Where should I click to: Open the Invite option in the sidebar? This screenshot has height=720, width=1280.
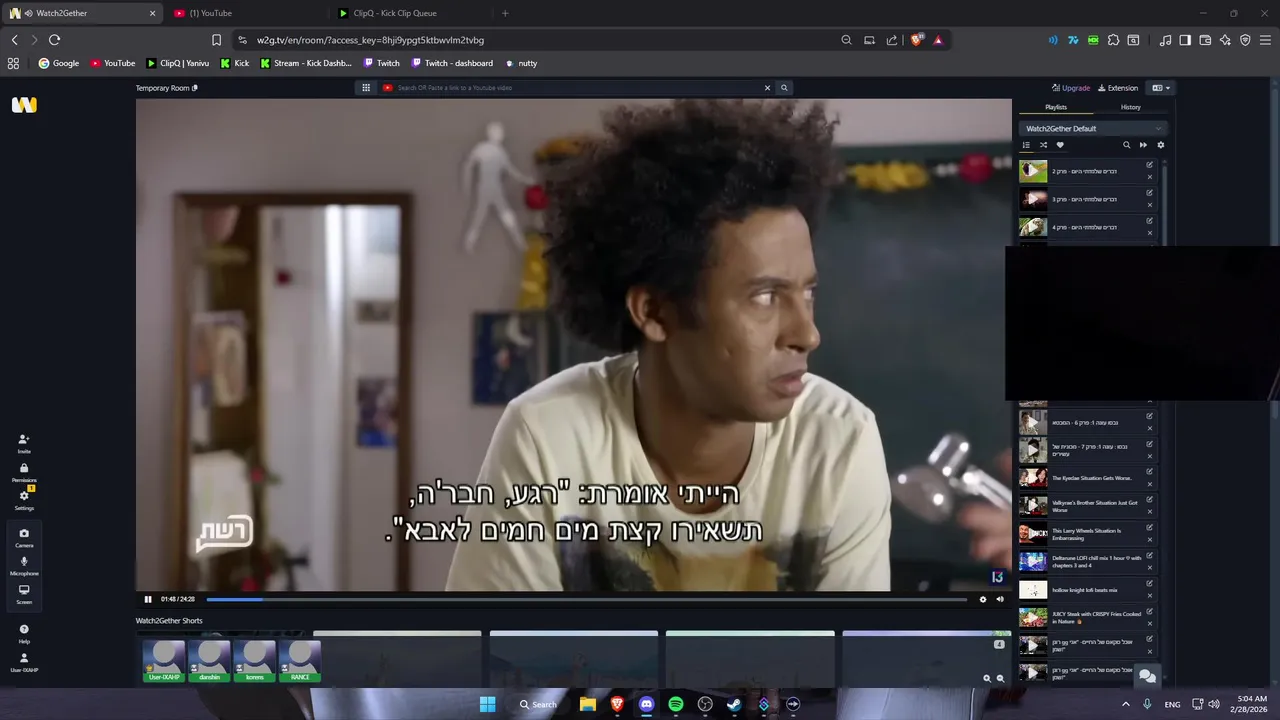click(x=24, y=444)
